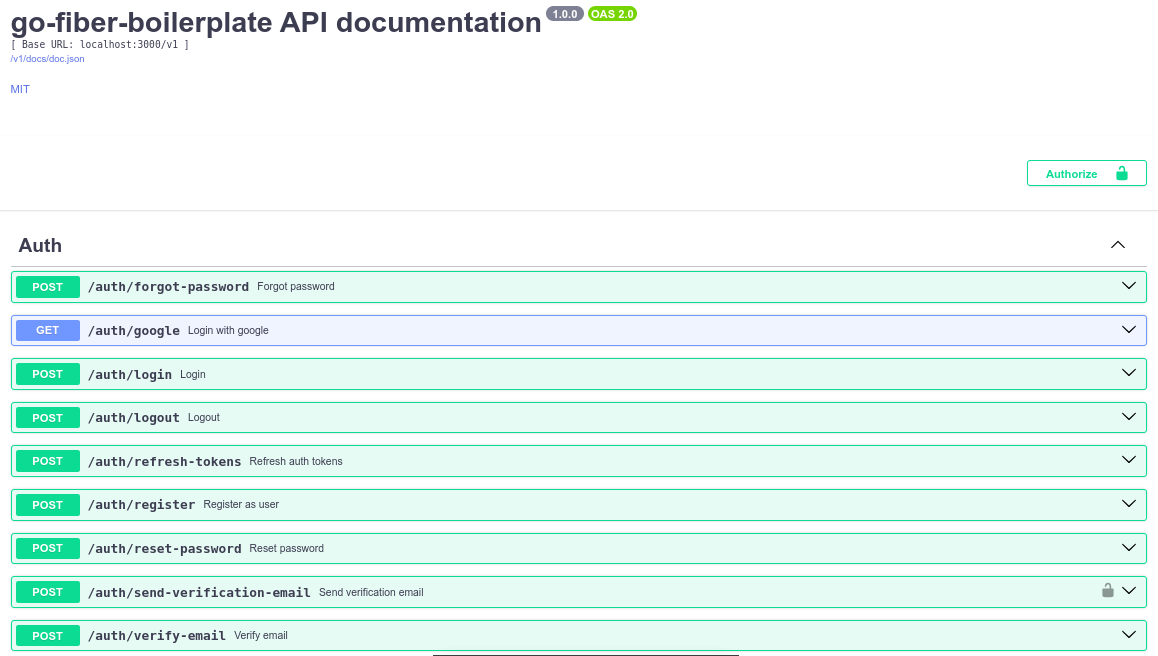
Task: Click the POST badge on /auth/register
Action: point(47,504)
